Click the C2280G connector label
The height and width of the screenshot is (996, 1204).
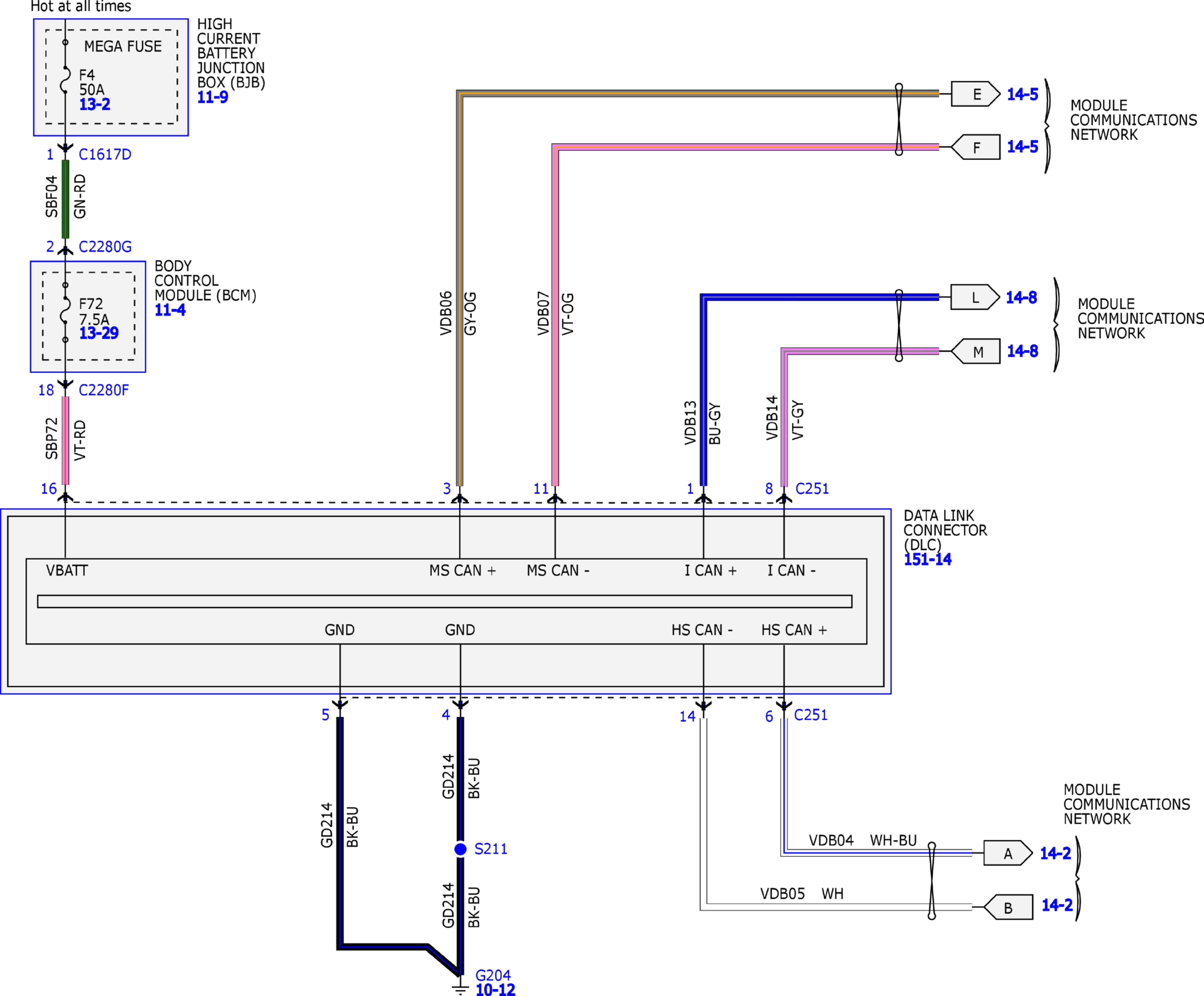[105, 246]
